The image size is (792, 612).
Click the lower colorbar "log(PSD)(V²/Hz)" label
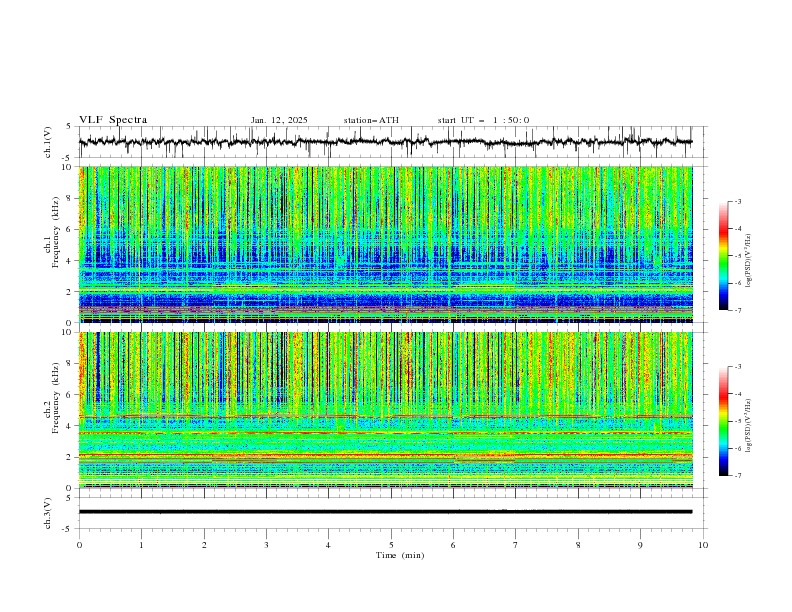(x=748, y=426)
